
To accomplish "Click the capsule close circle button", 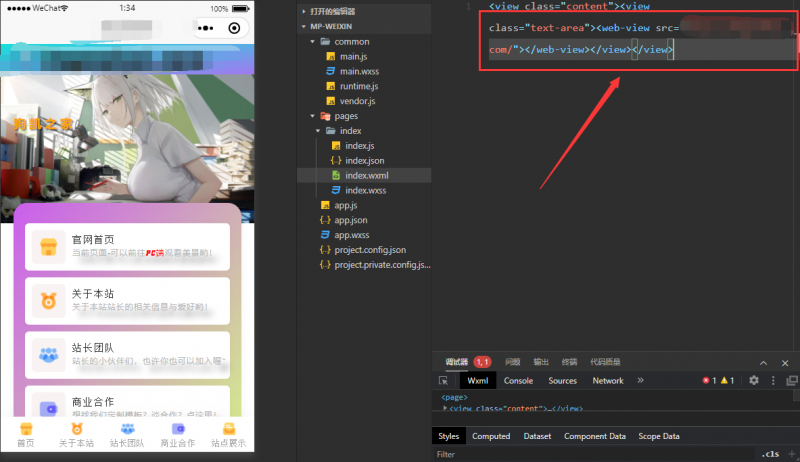I will 235,29.
